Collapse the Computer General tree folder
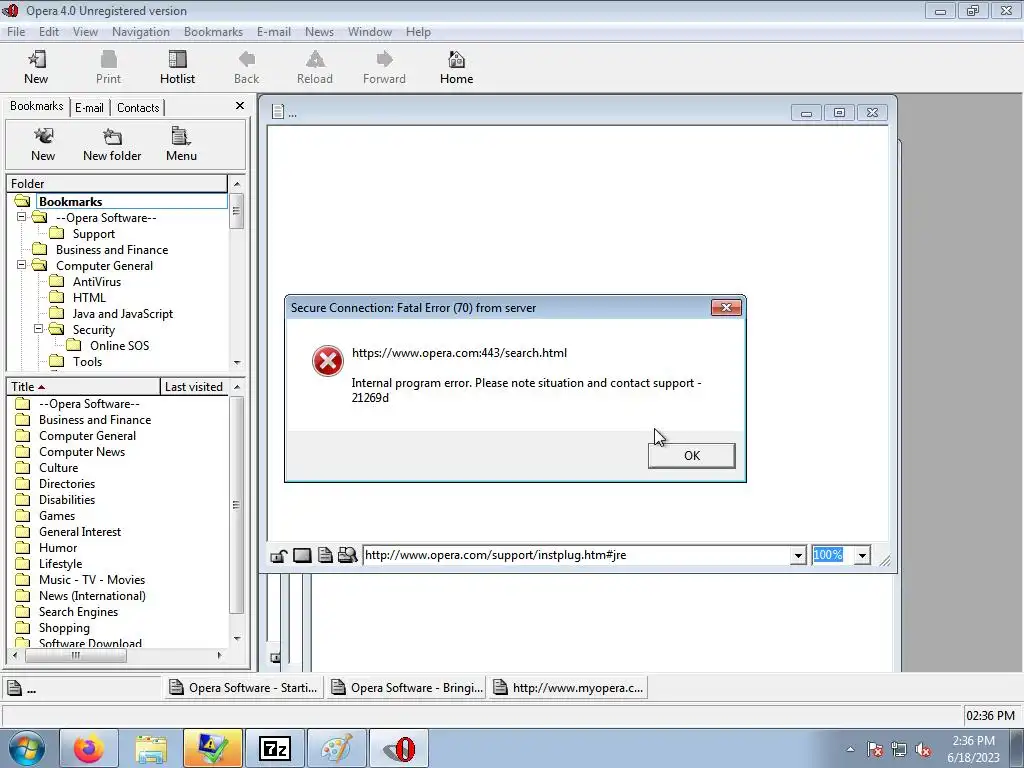 coord(22,265)
